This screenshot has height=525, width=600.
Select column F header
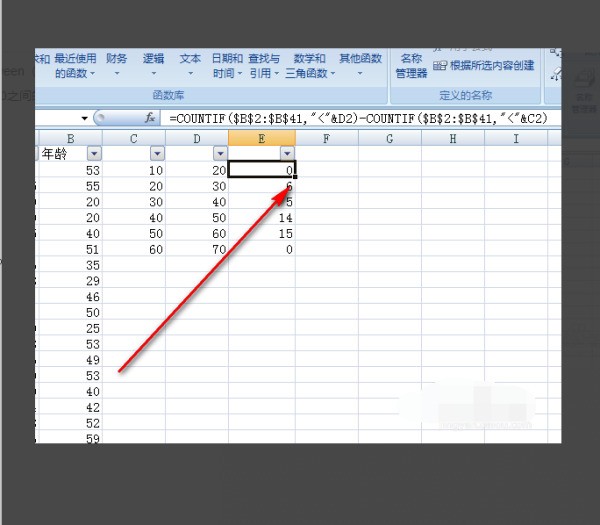[326, 138]
